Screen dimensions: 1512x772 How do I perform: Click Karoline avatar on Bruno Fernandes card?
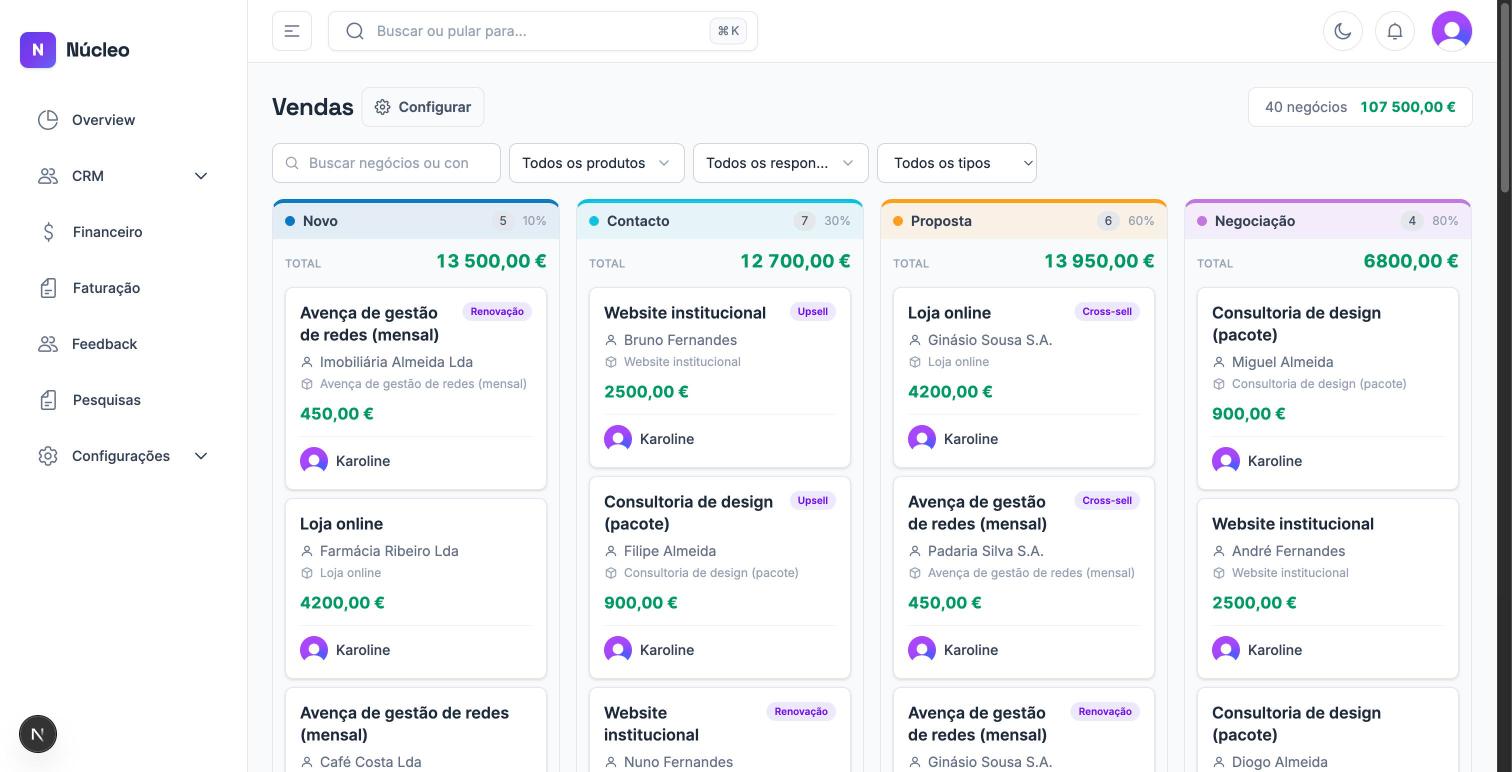tap(618, 439)
